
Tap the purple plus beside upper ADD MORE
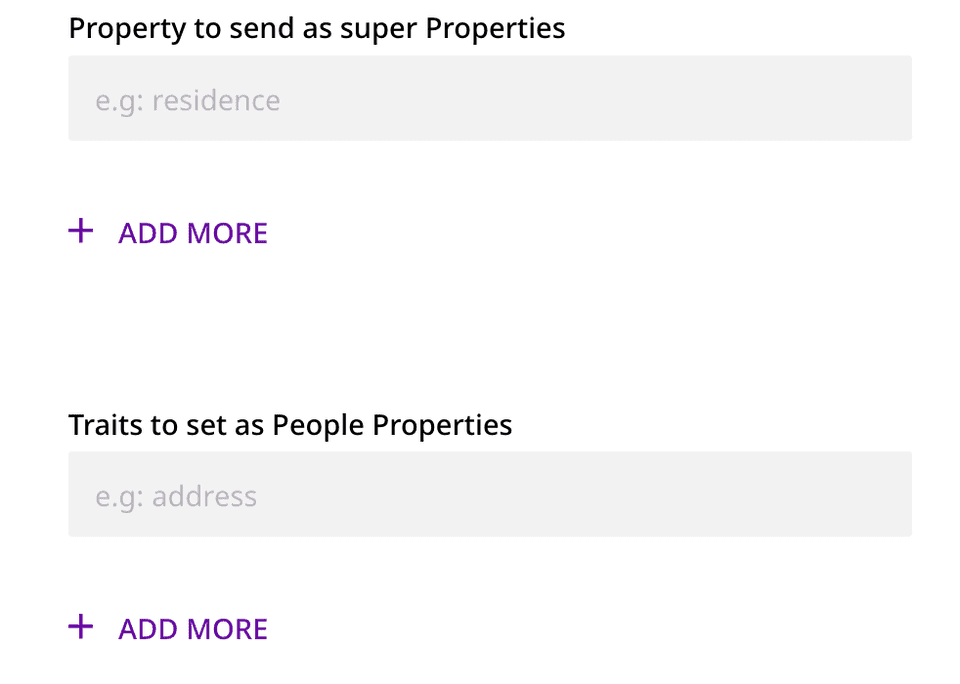(80, 232)
